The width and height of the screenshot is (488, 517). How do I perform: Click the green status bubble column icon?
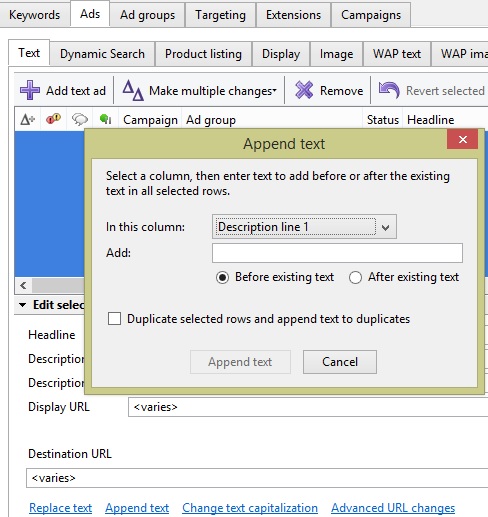point(105,119)
